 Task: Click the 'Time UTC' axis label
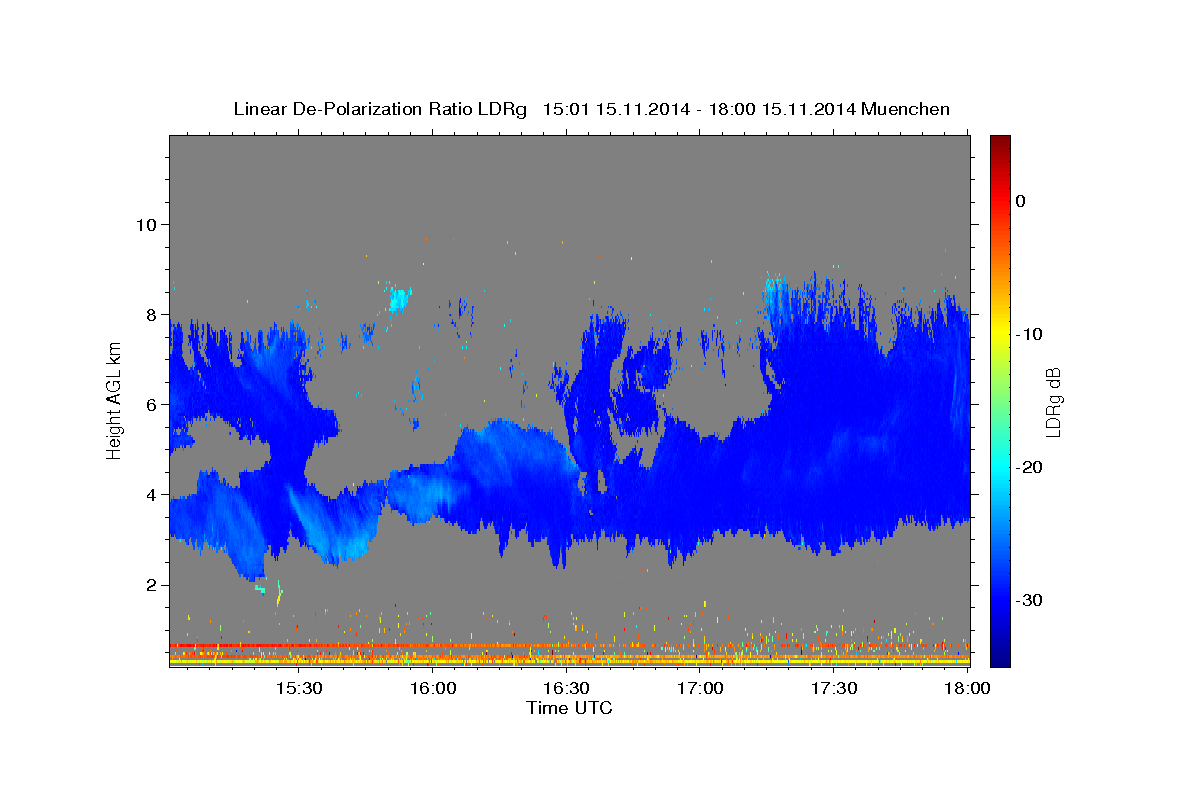[569, 708]
